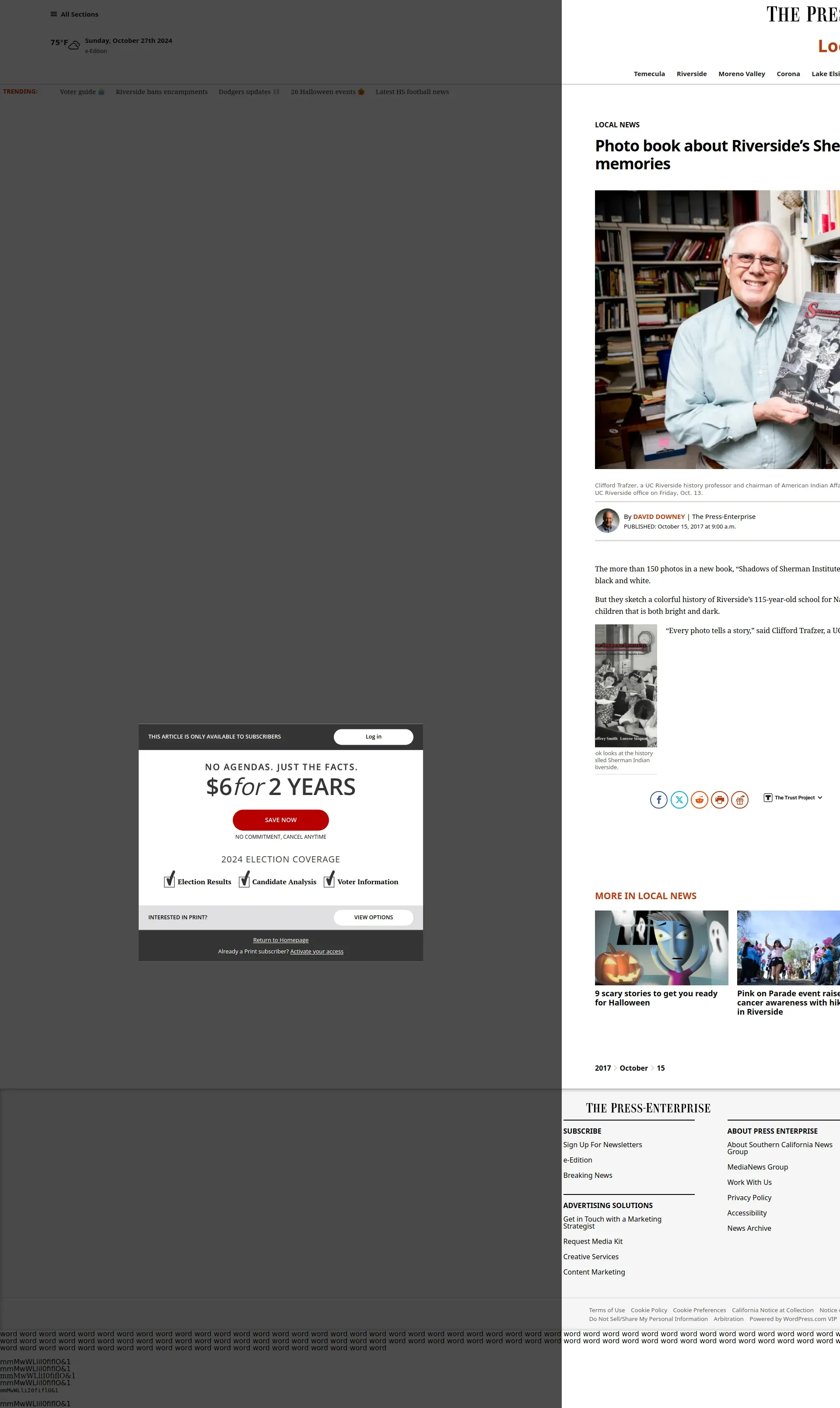Open the Moreno Valley section tab

(742, 74)
